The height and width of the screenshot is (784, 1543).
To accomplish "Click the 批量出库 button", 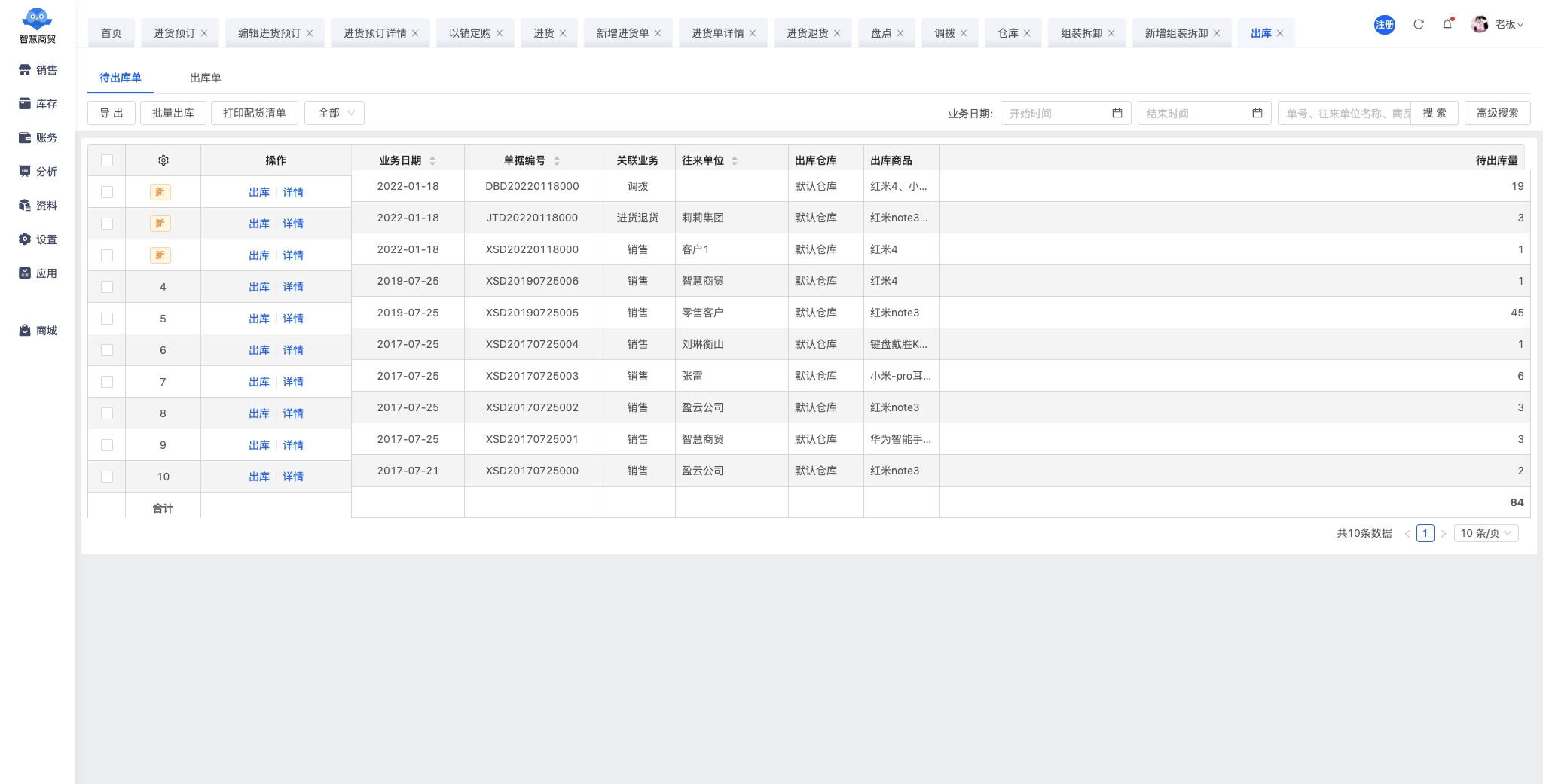I will point(173,113).
